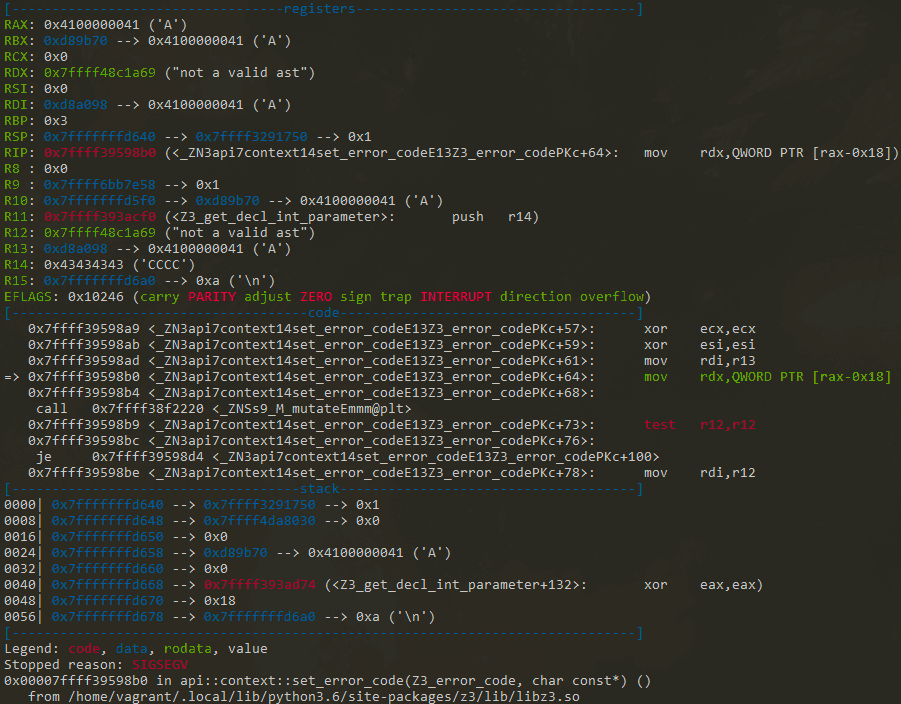Click the stack offset 0008 label

20,521
